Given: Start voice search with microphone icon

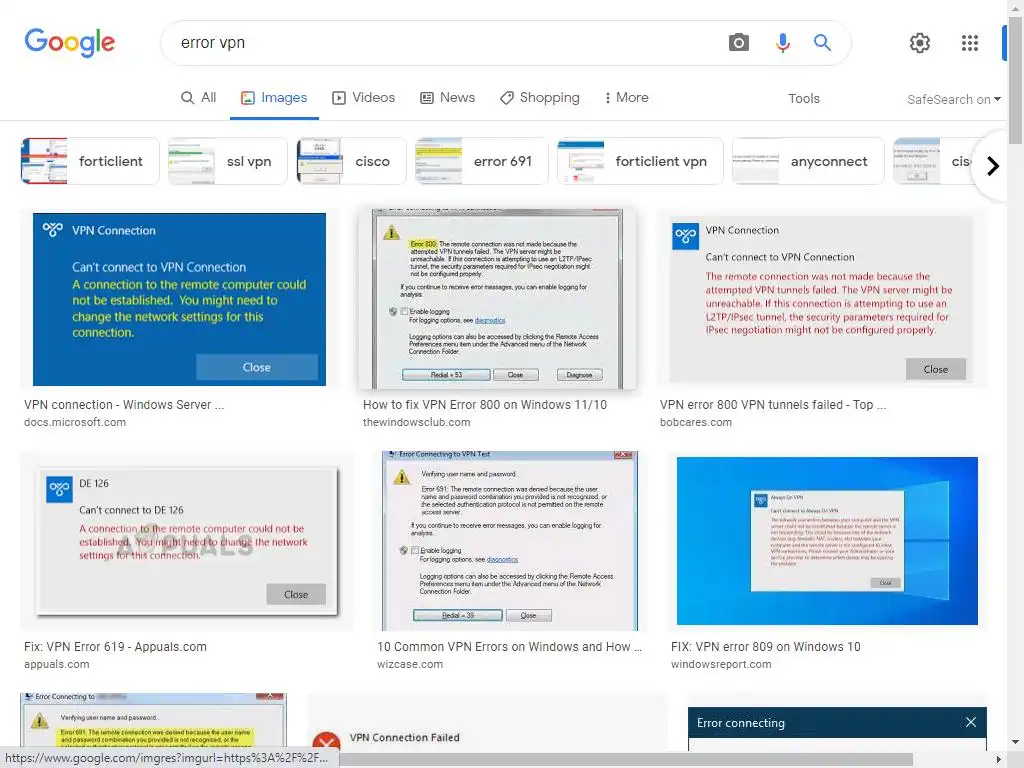Looking at the screenshot, I should point(782,43).
